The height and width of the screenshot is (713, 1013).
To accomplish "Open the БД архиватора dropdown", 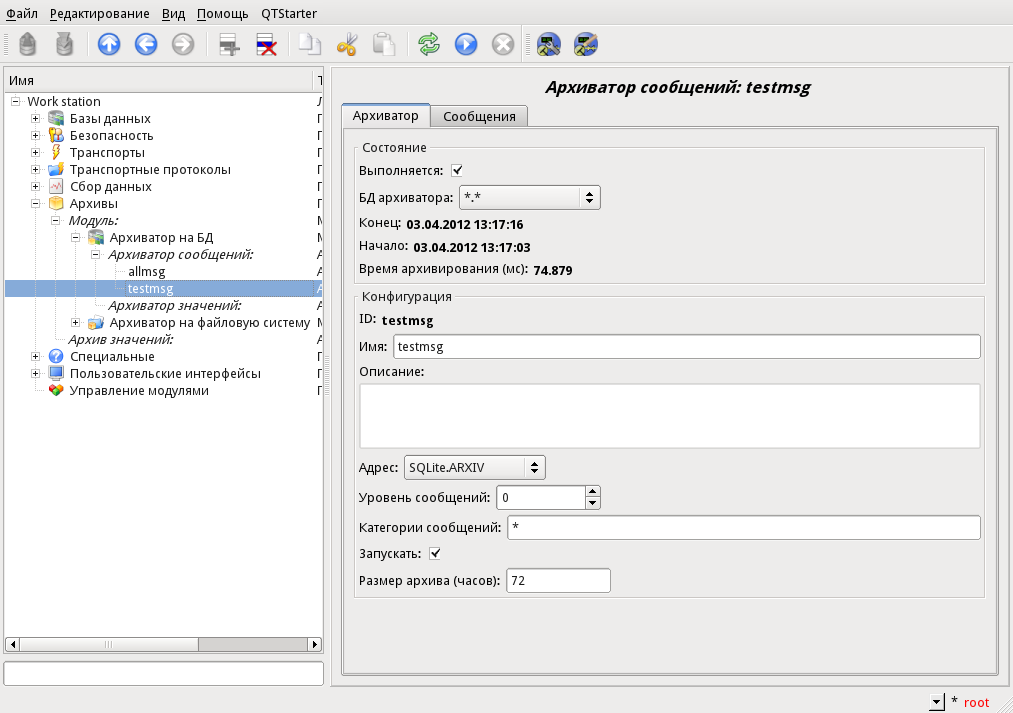I will click(529, 197).
